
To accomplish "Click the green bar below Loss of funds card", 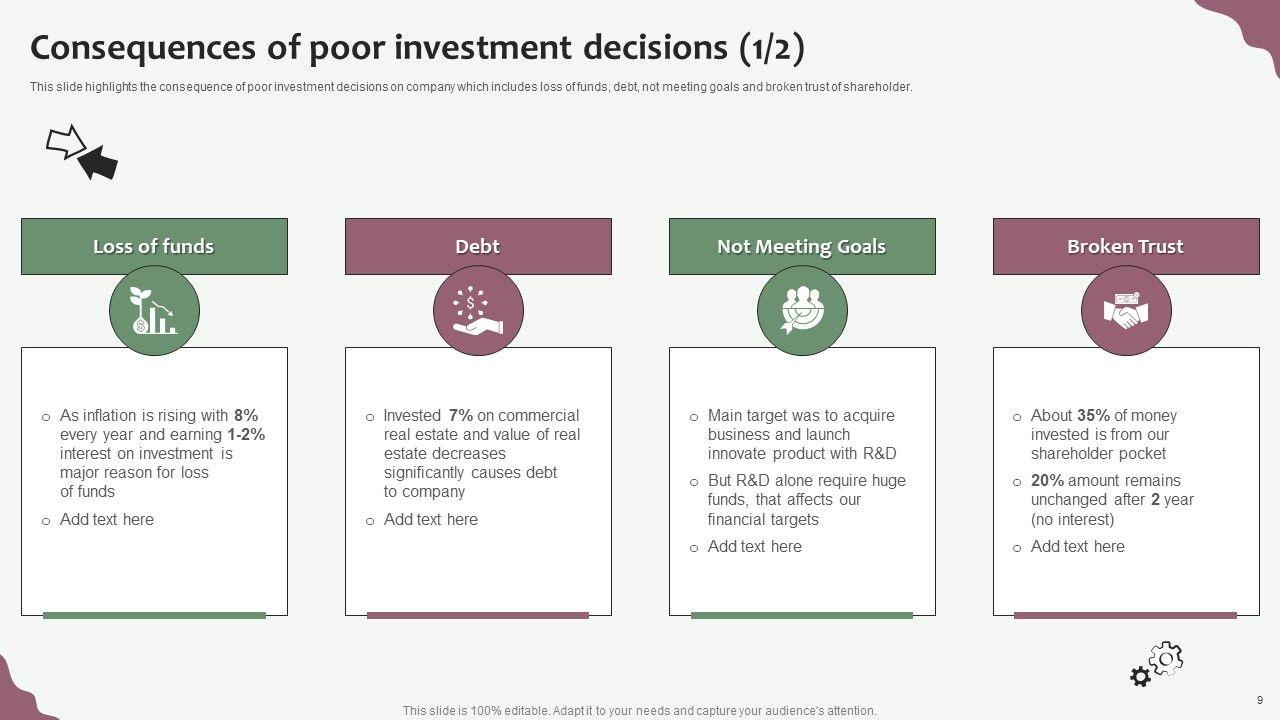I will pos(154,615).
